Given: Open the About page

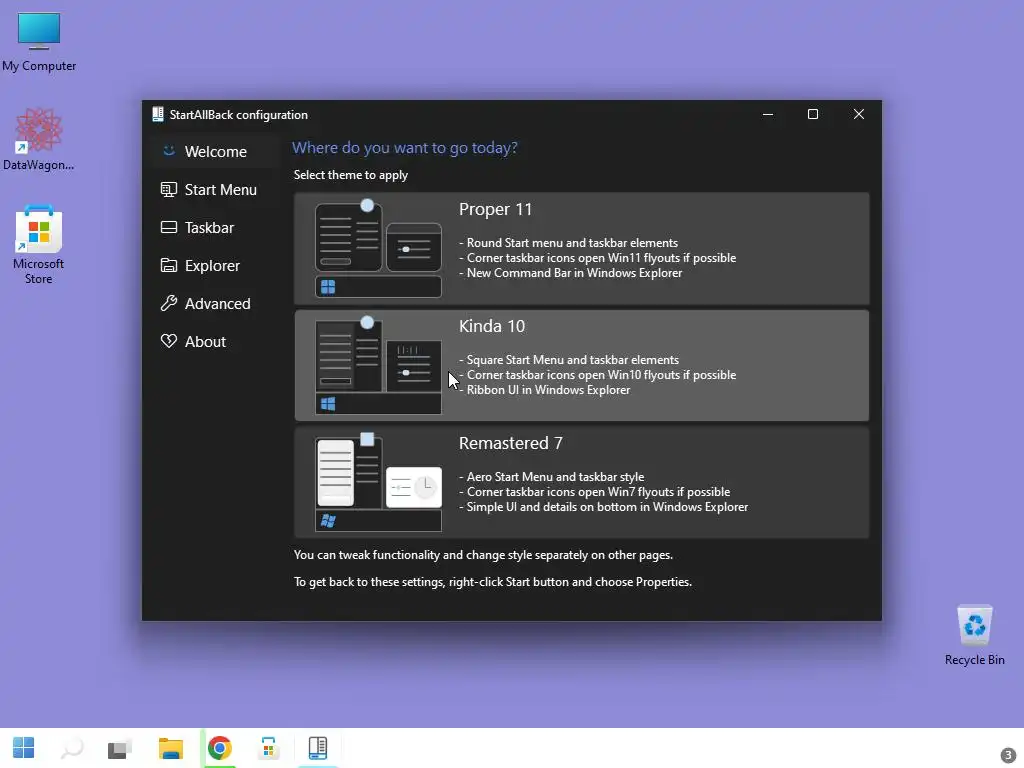Looking at the screenshot, I should pos(214,341).
